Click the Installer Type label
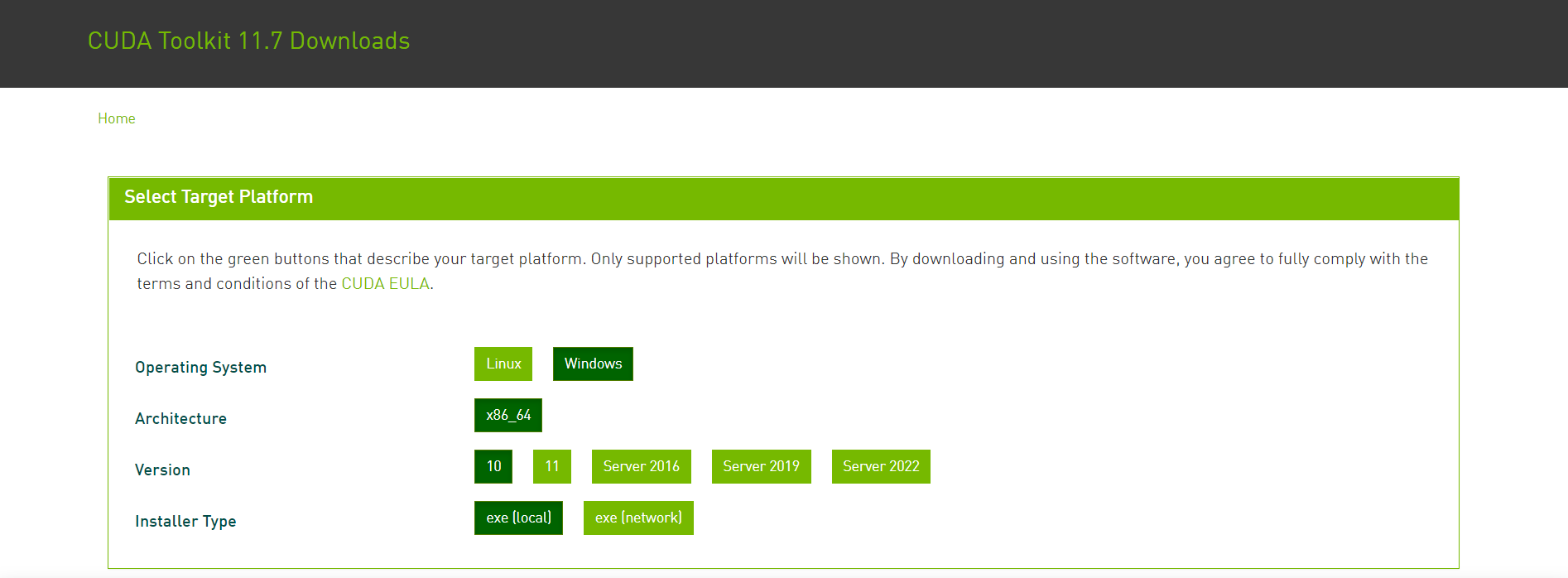This screenshot has width=1568, height=578. pyautogui.click(x=186, y=521)
